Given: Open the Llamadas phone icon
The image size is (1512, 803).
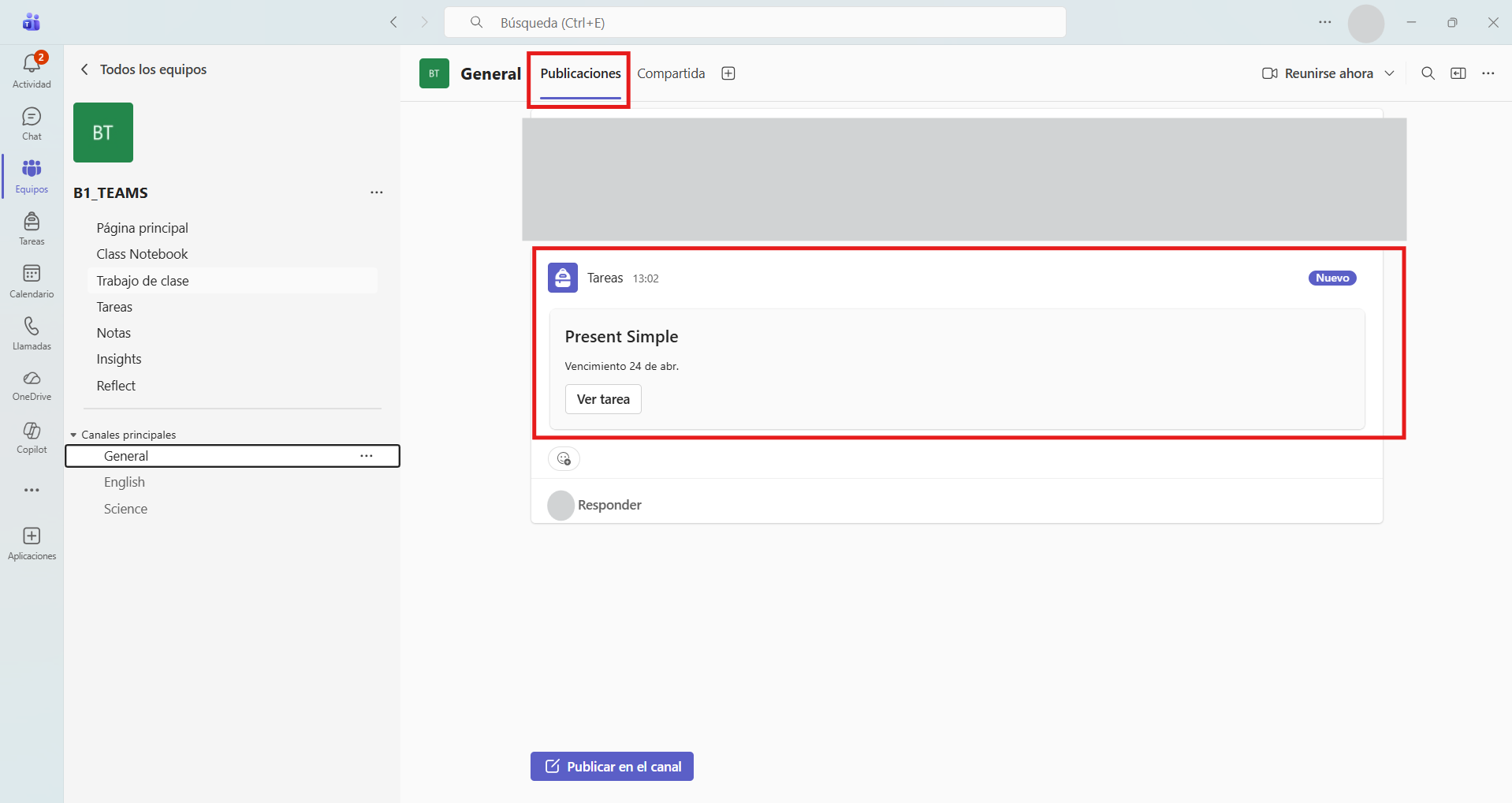Looking at the screenshot, I should (32, 334).
